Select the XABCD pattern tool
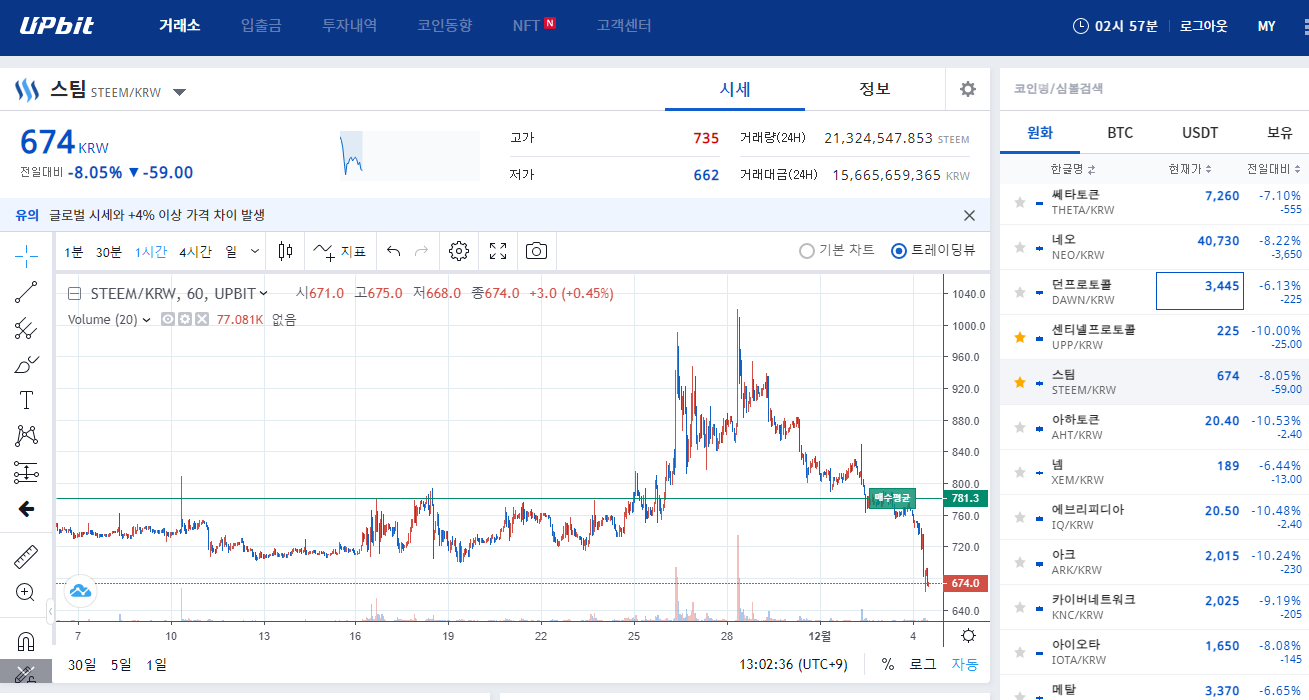The width and height of the screenshot is (1309, 700). [x=26, y=436]
